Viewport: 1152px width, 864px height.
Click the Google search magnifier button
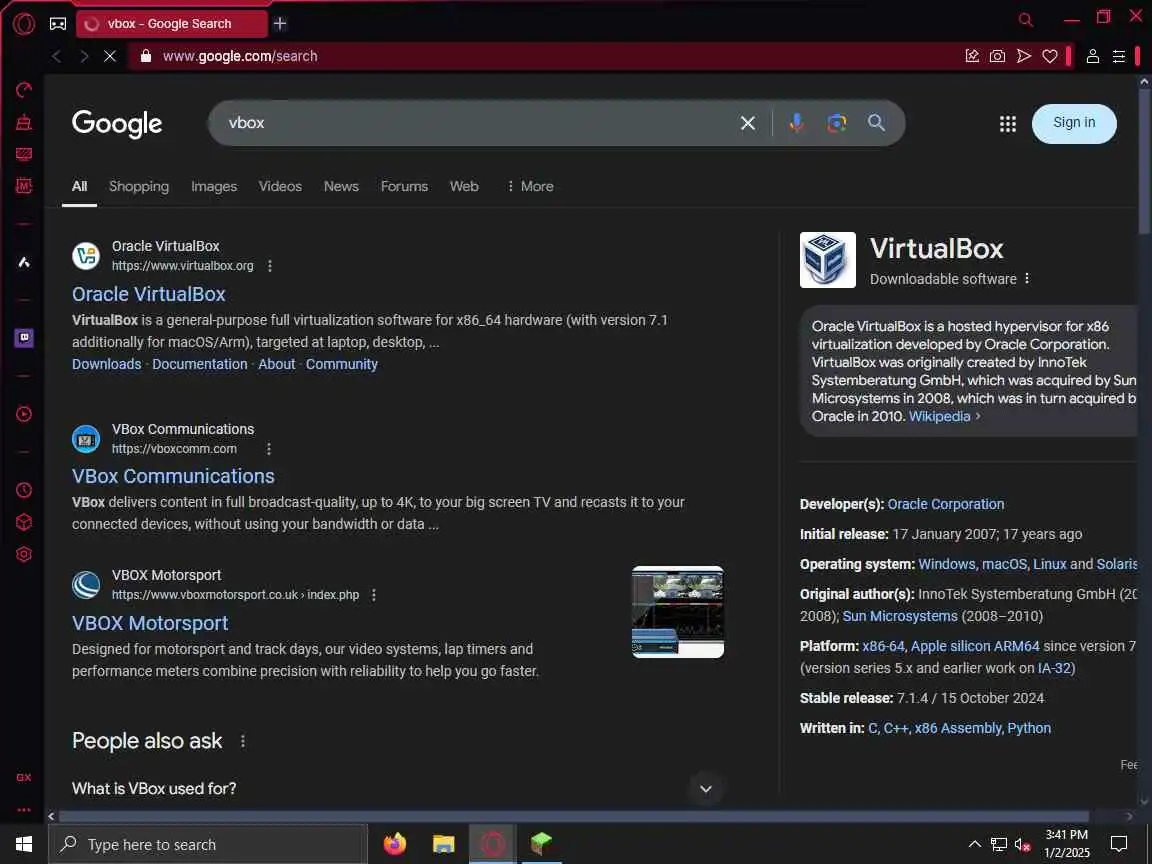pyautogui.click(x=876, y=123)
